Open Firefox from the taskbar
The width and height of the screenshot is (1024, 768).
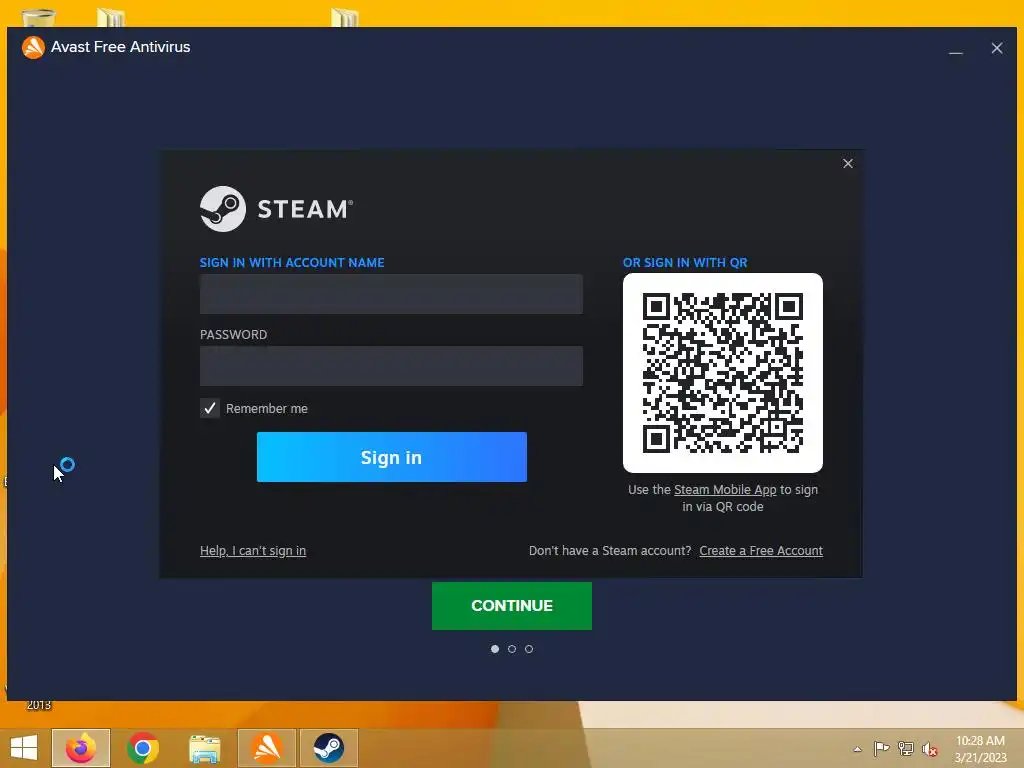[x=81, y=748]
